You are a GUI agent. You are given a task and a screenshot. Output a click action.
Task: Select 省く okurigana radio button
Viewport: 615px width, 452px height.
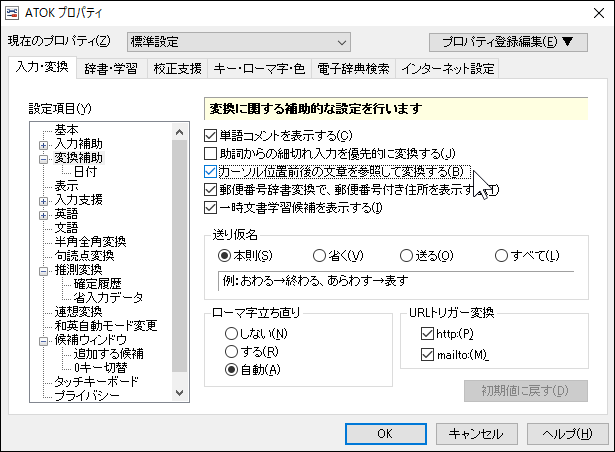(319, 256)
